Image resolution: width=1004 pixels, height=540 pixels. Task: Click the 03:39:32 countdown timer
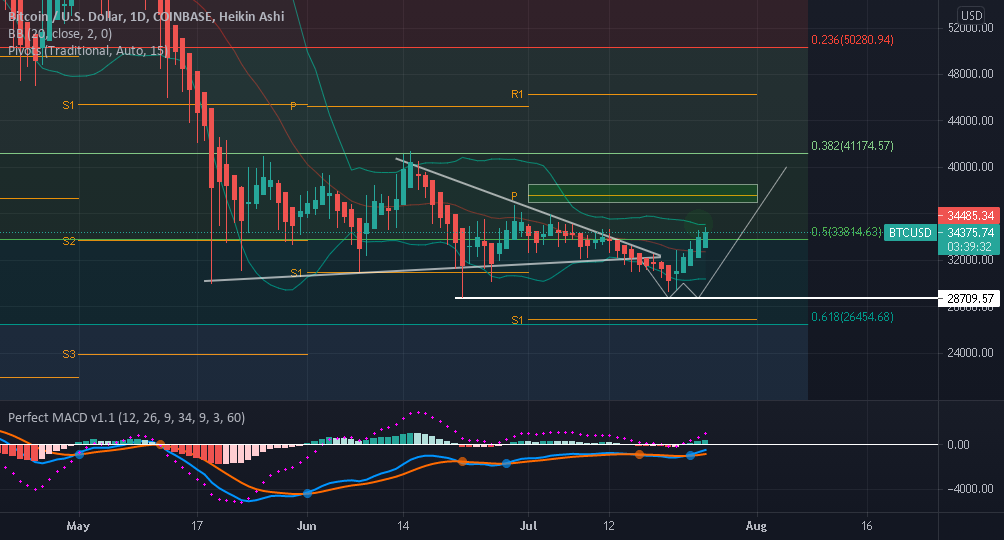[x=971, y=247]
